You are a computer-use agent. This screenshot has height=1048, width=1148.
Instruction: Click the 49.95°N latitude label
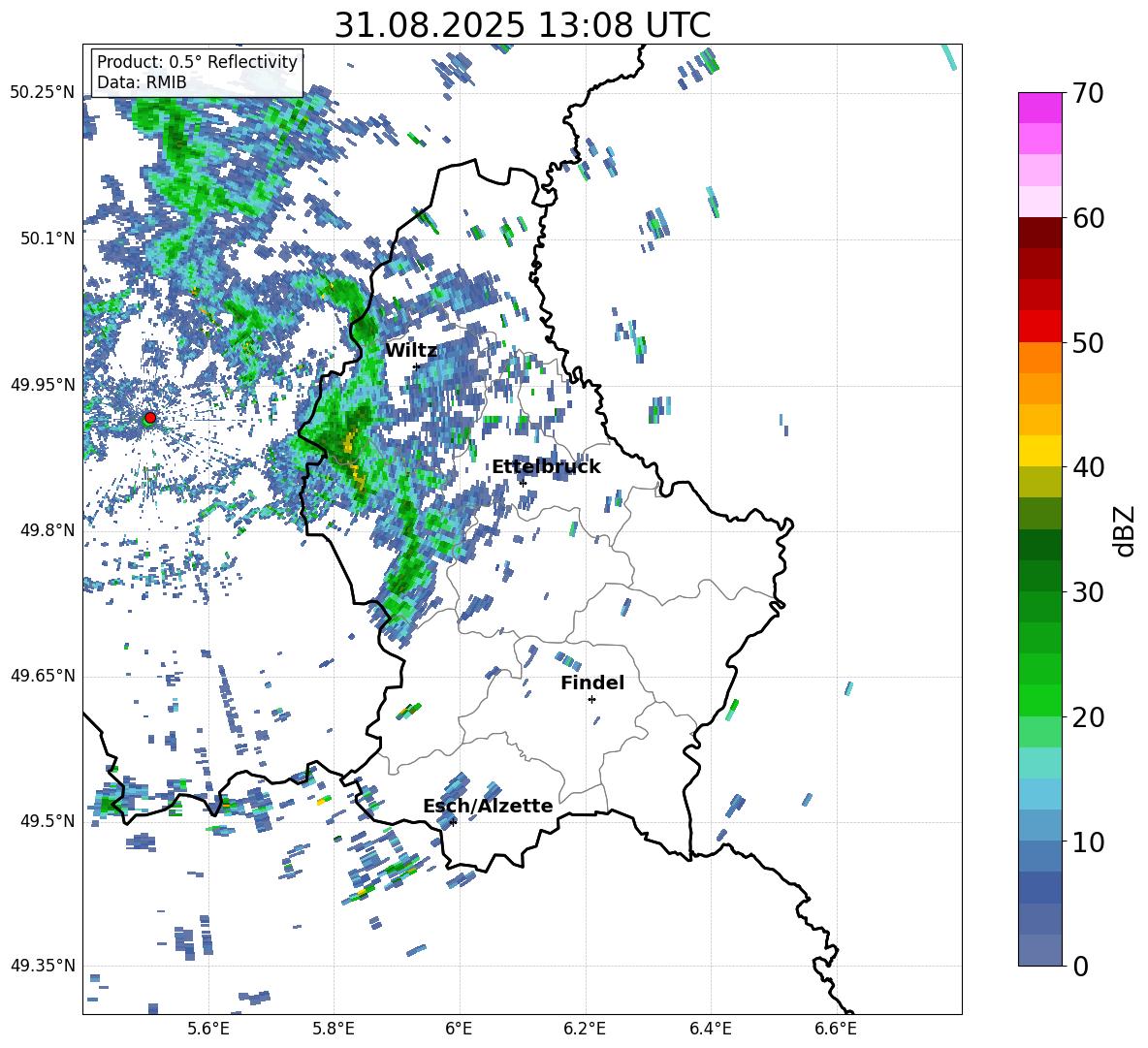(43, 384)
